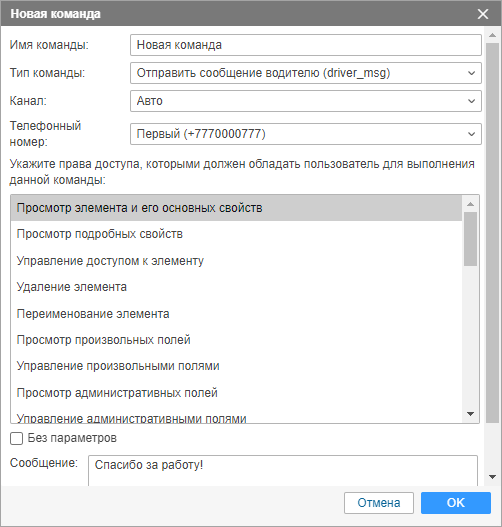Select Просмотр подробных свойств right

[236, 234]
